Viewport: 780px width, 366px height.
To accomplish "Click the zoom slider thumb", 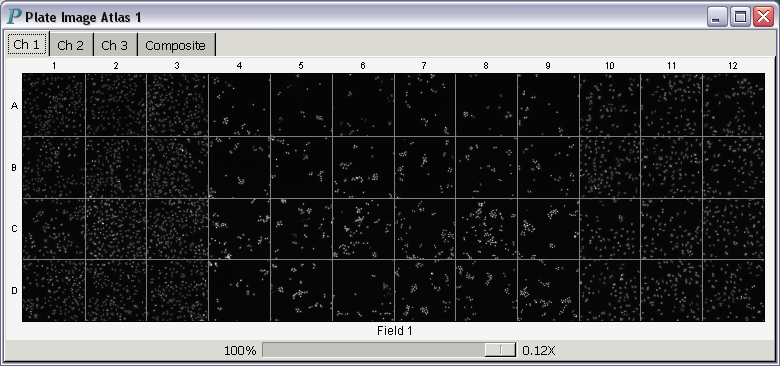I will [x=500, y=350].
